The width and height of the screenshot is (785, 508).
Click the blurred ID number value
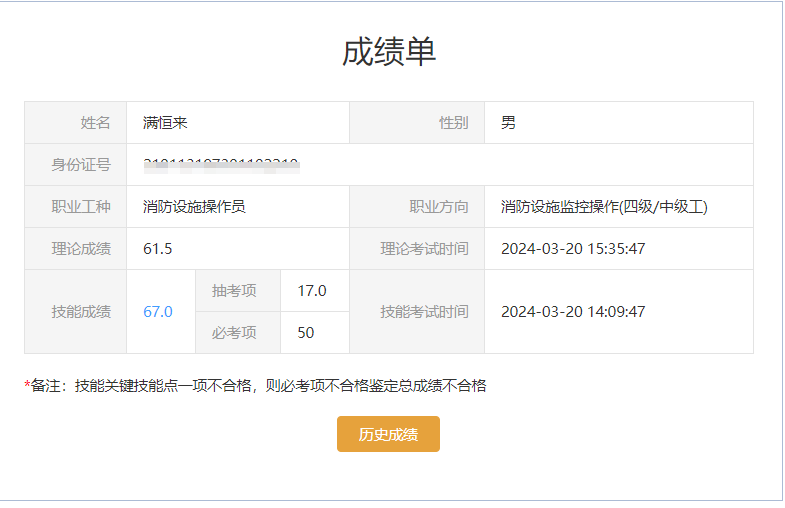222,163
